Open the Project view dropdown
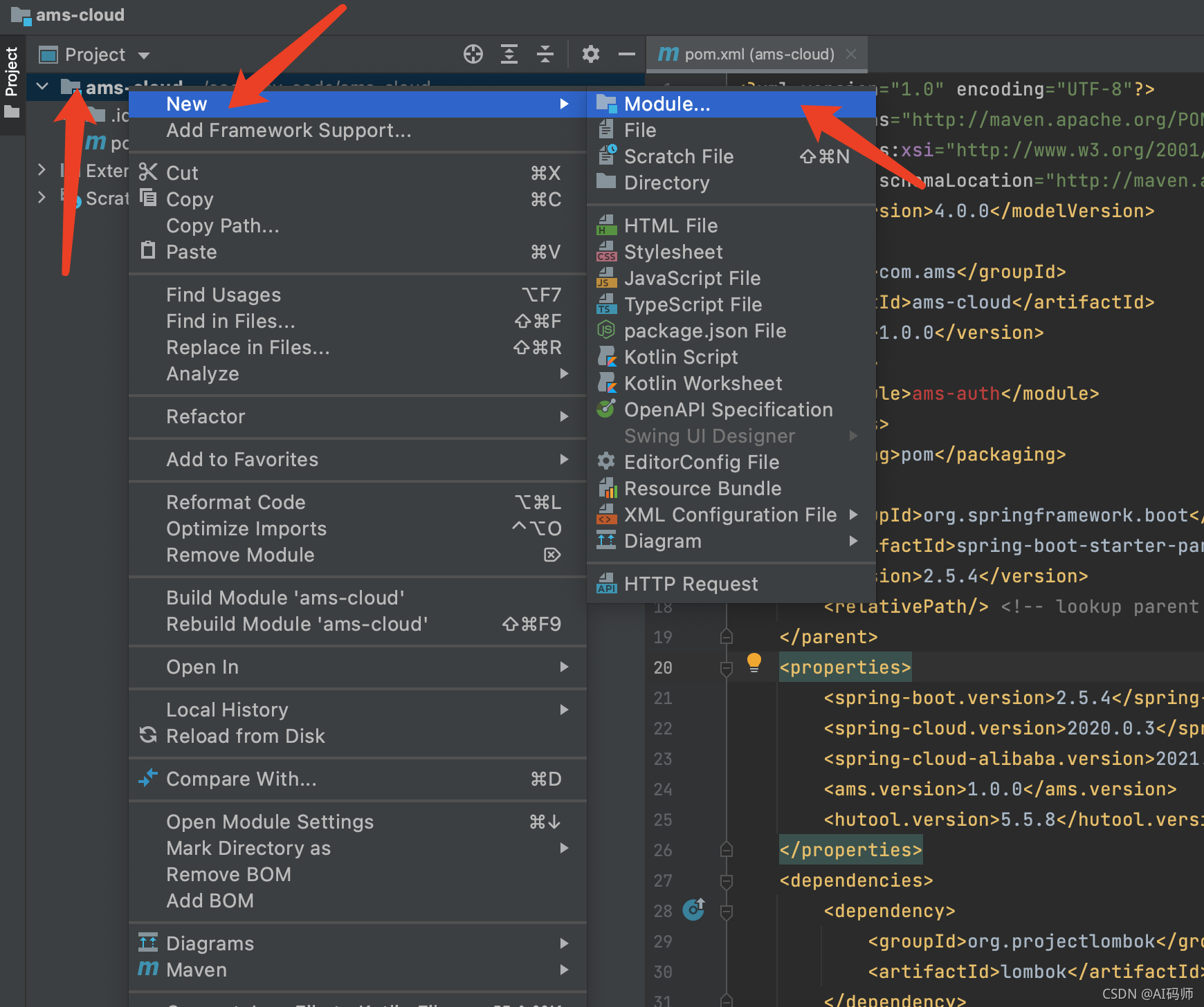Viewport: 1204px width, 1007px height. pos(144,55)
